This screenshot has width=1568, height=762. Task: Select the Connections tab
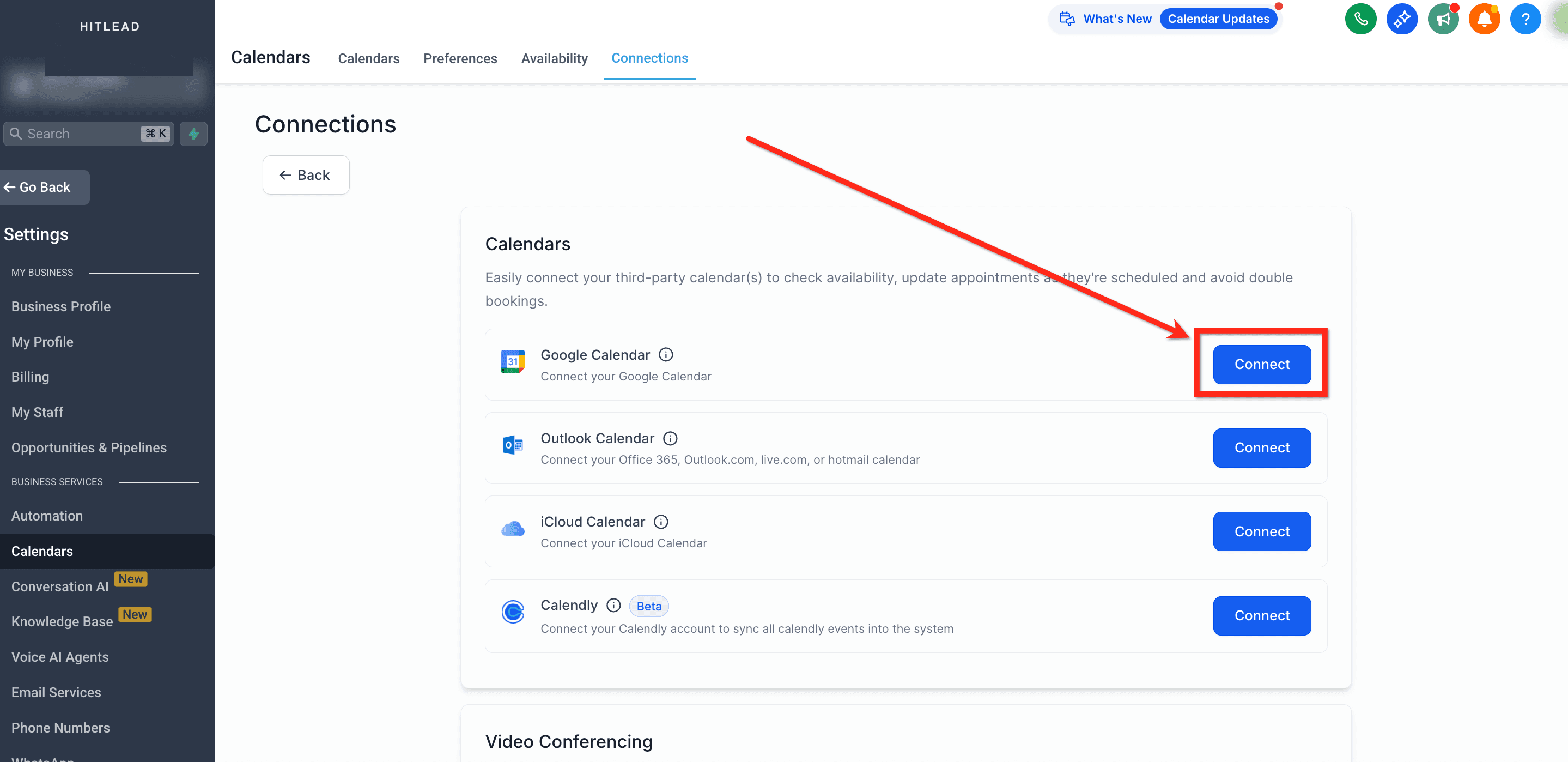click(x=649, y=58)
